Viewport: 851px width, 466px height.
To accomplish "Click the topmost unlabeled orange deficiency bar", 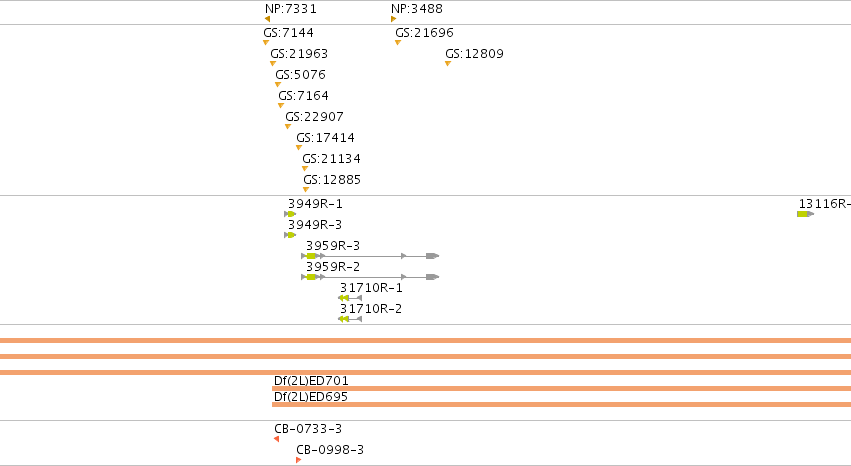I will [x=426, y=341].
